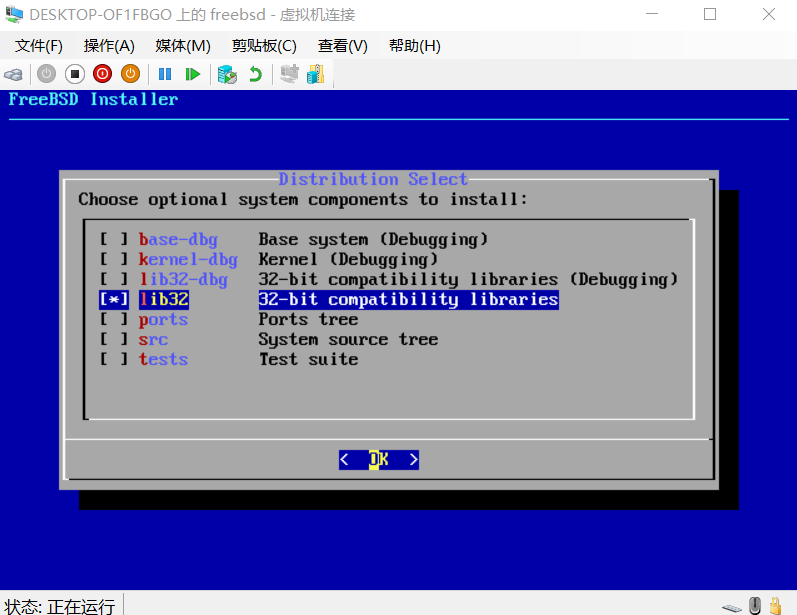Turn off the VM with the stop icon
The width and height of the screenshot is (797, 615).
(x=75, y=74)
